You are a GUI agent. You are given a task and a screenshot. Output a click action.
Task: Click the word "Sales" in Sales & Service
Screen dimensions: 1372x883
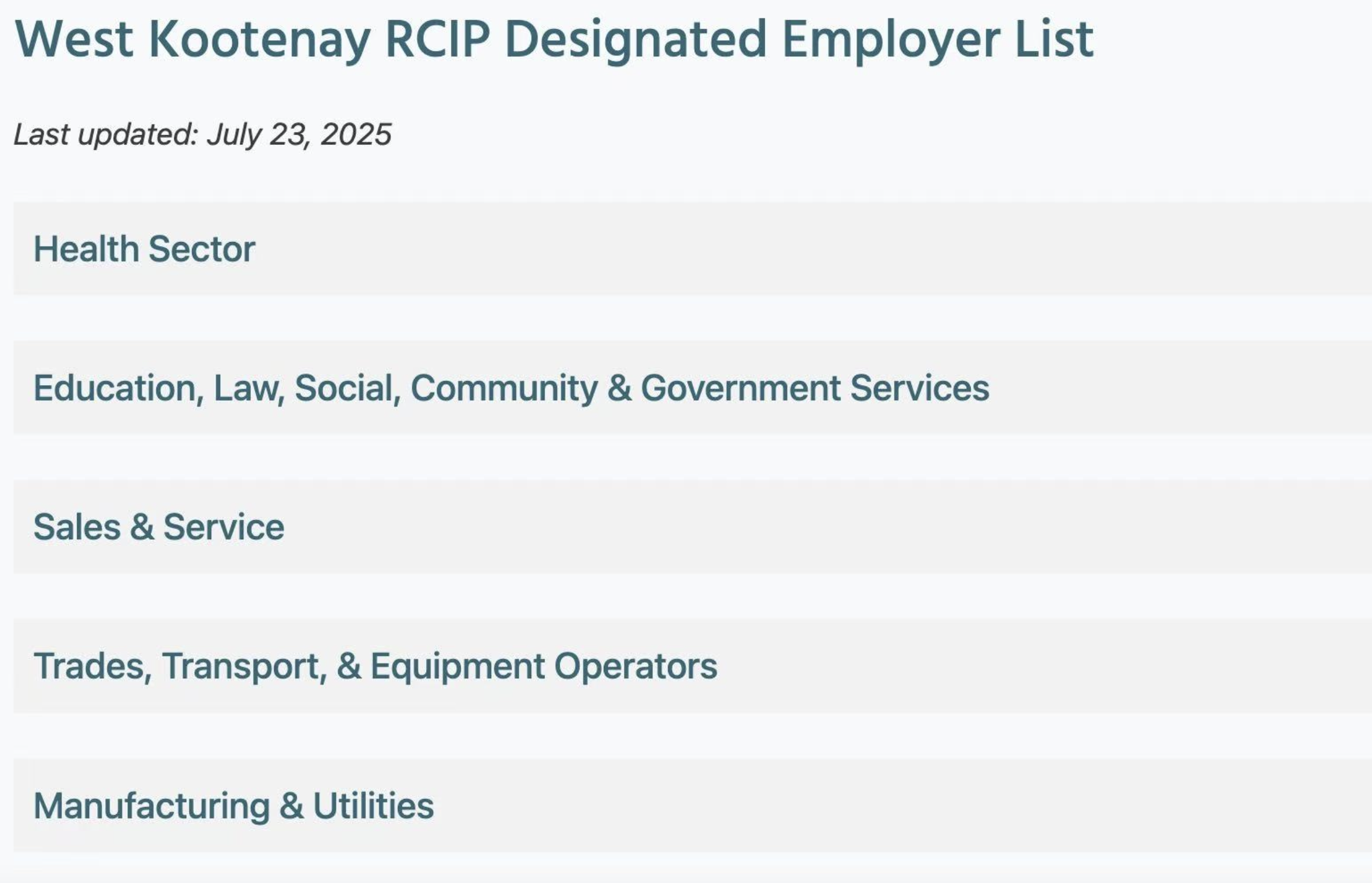77,527
